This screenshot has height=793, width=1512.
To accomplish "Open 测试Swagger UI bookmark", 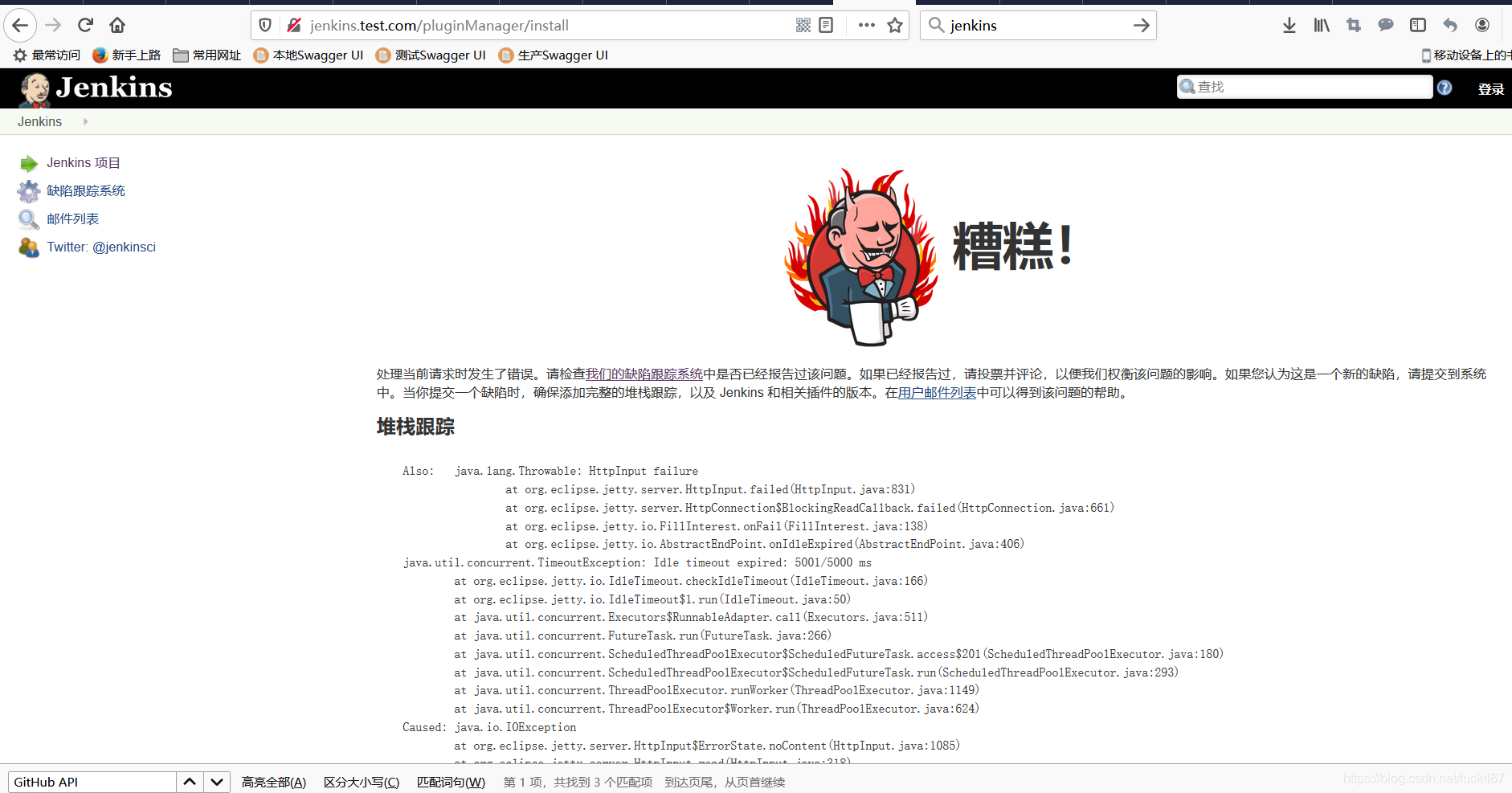I will [x=431, y=55].
